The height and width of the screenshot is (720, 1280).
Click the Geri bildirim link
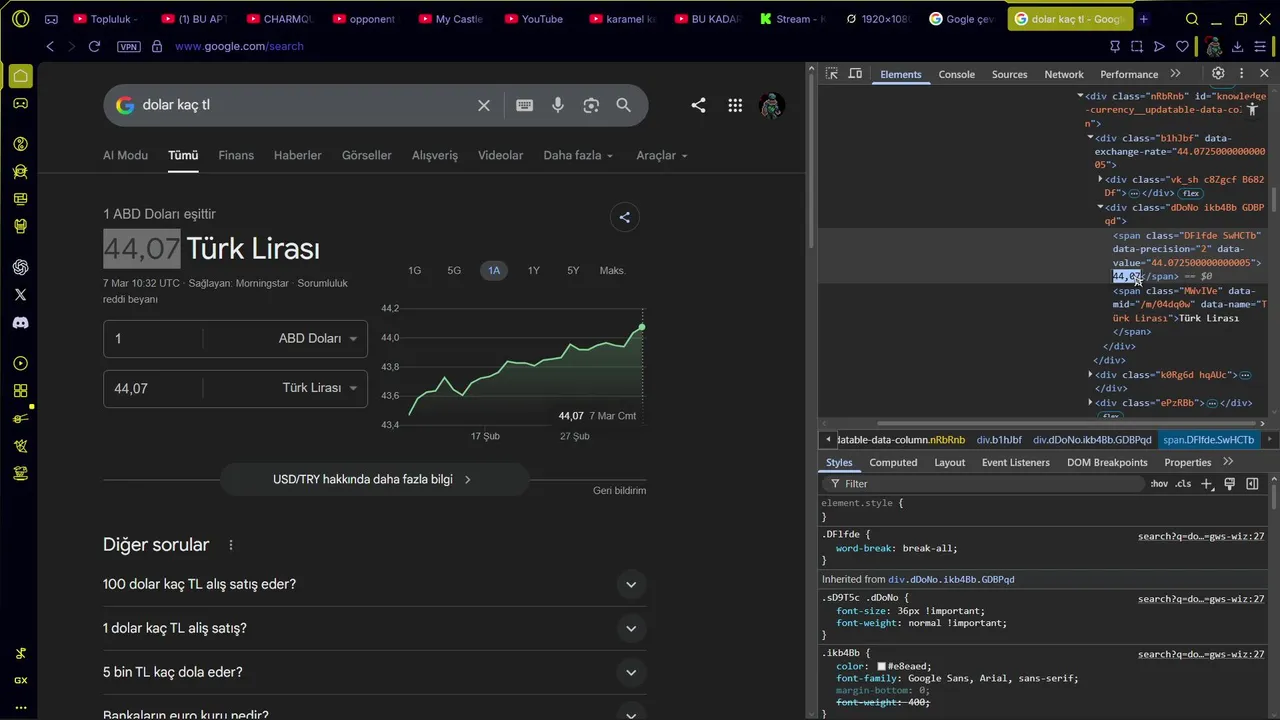click(619, 491)
